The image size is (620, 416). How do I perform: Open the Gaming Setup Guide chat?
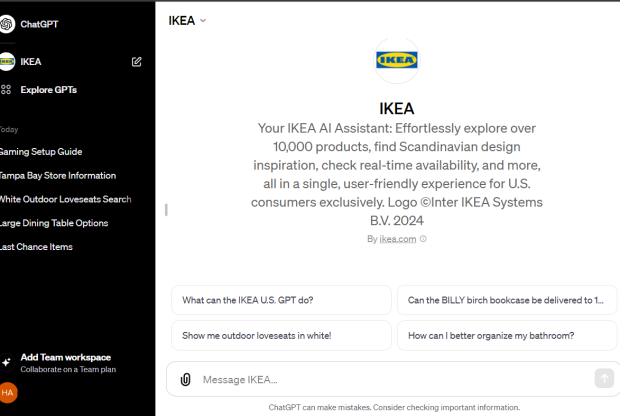click(x=41, y=152)
